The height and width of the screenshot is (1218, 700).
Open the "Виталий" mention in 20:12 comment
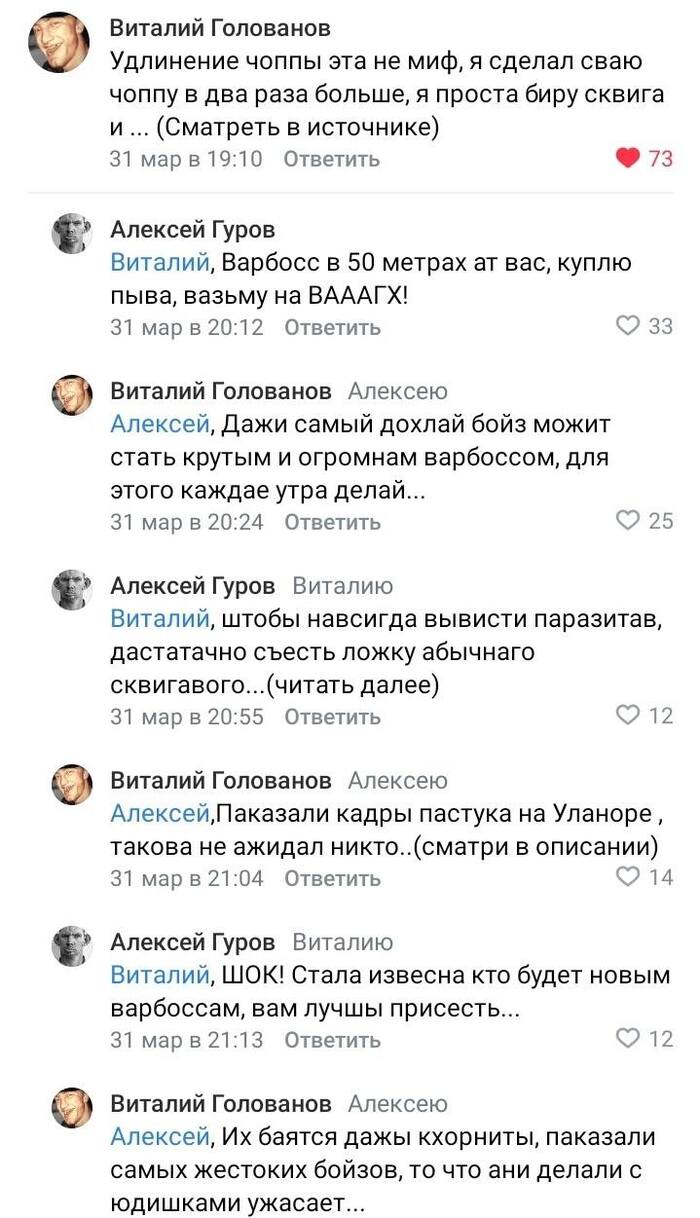click(159, 264)
